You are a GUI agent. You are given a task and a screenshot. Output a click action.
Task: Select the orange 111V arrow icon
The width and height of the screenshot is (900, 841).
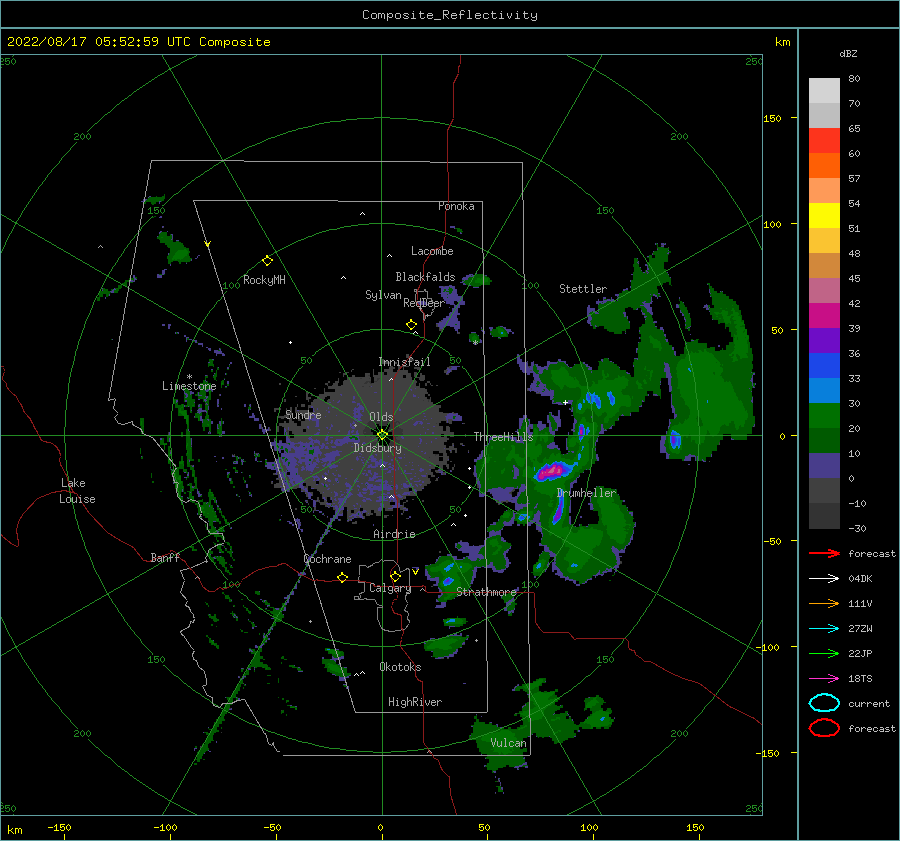click(824, 603)
